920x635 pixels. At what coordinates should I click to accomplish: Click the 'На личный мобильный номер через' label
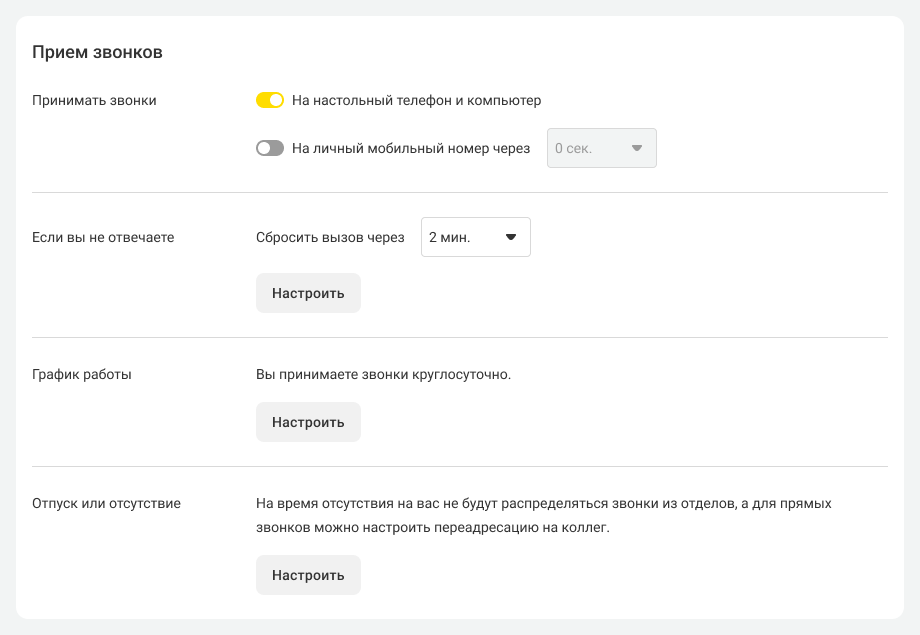[x=411, y=148]
